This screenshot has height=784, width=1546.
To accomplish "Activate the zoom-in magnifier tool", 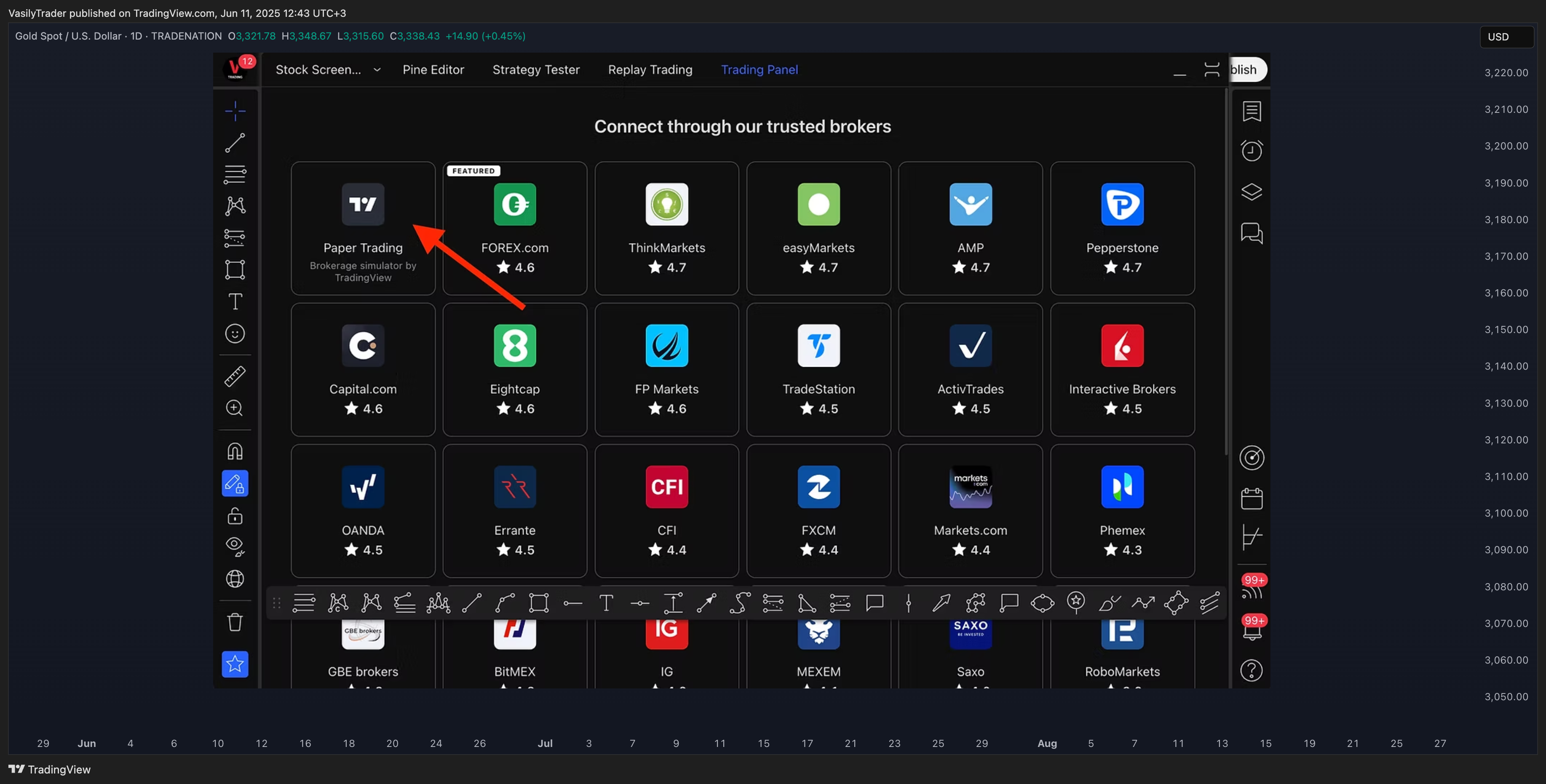I will [235, 408].
